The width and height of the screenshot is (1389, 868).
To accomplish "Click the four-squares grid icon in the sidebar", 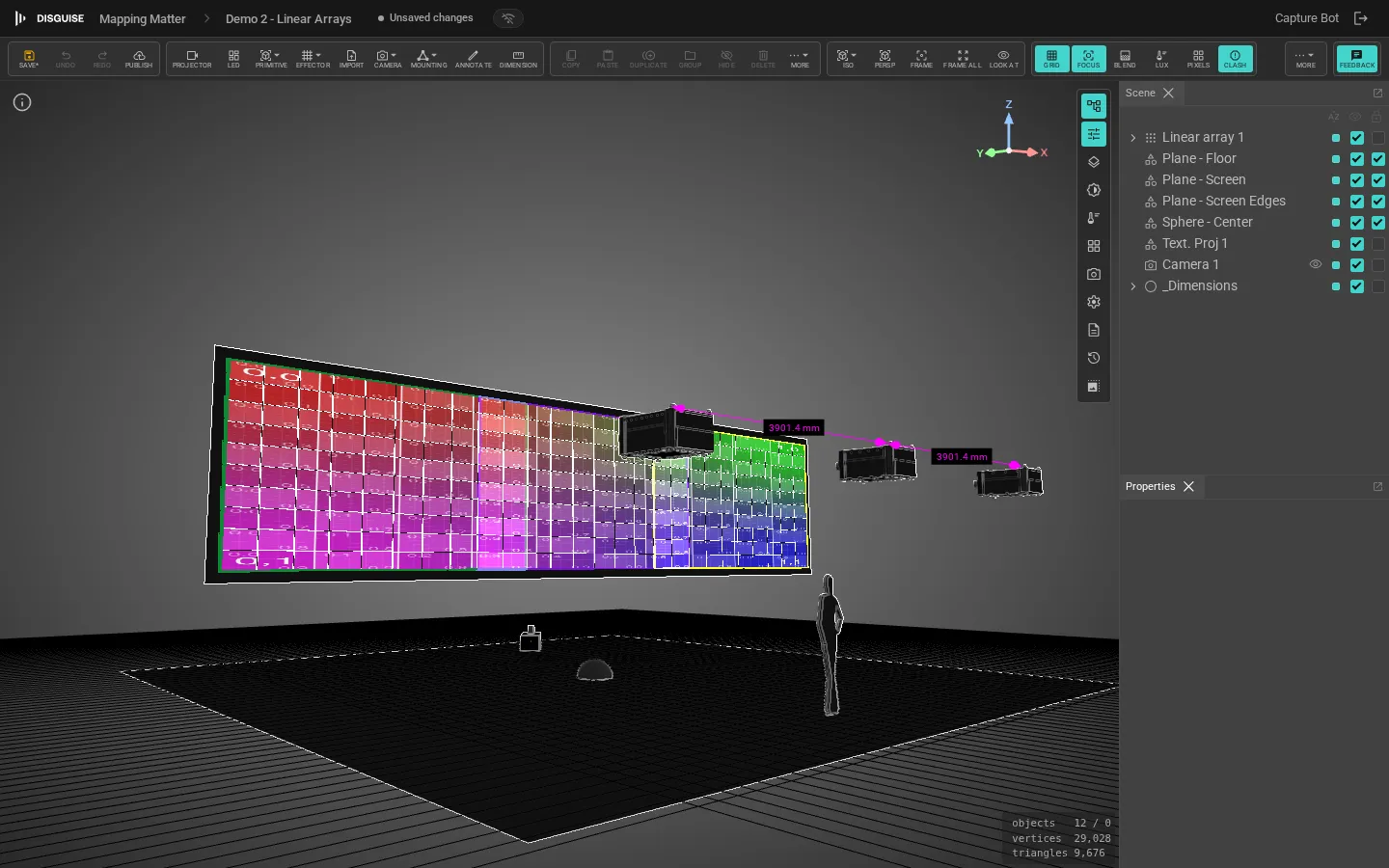I will pos(1094,246).
